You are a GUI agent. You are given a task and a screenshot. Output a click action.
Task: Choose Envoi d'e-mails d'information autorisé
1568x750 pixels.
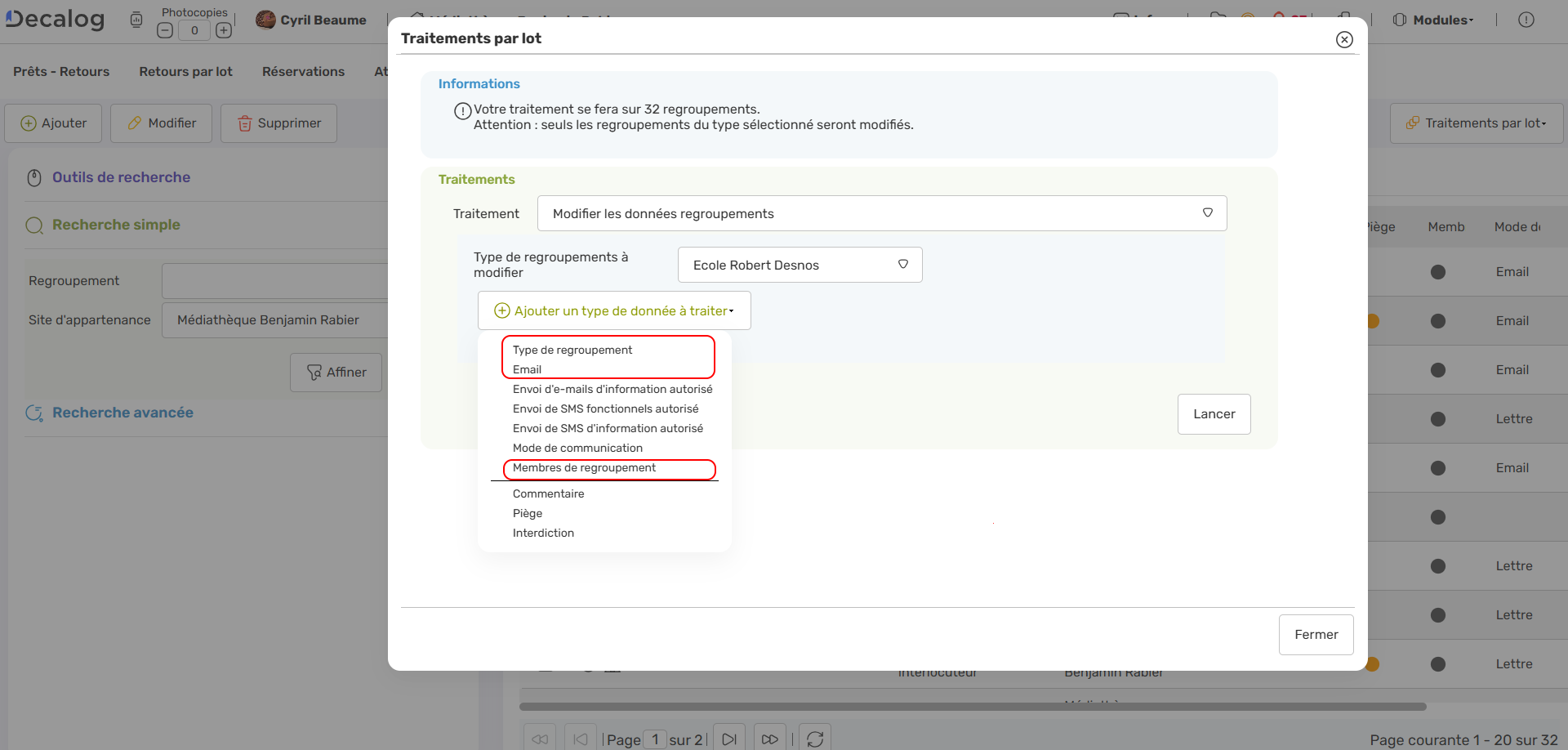[612, 389]
